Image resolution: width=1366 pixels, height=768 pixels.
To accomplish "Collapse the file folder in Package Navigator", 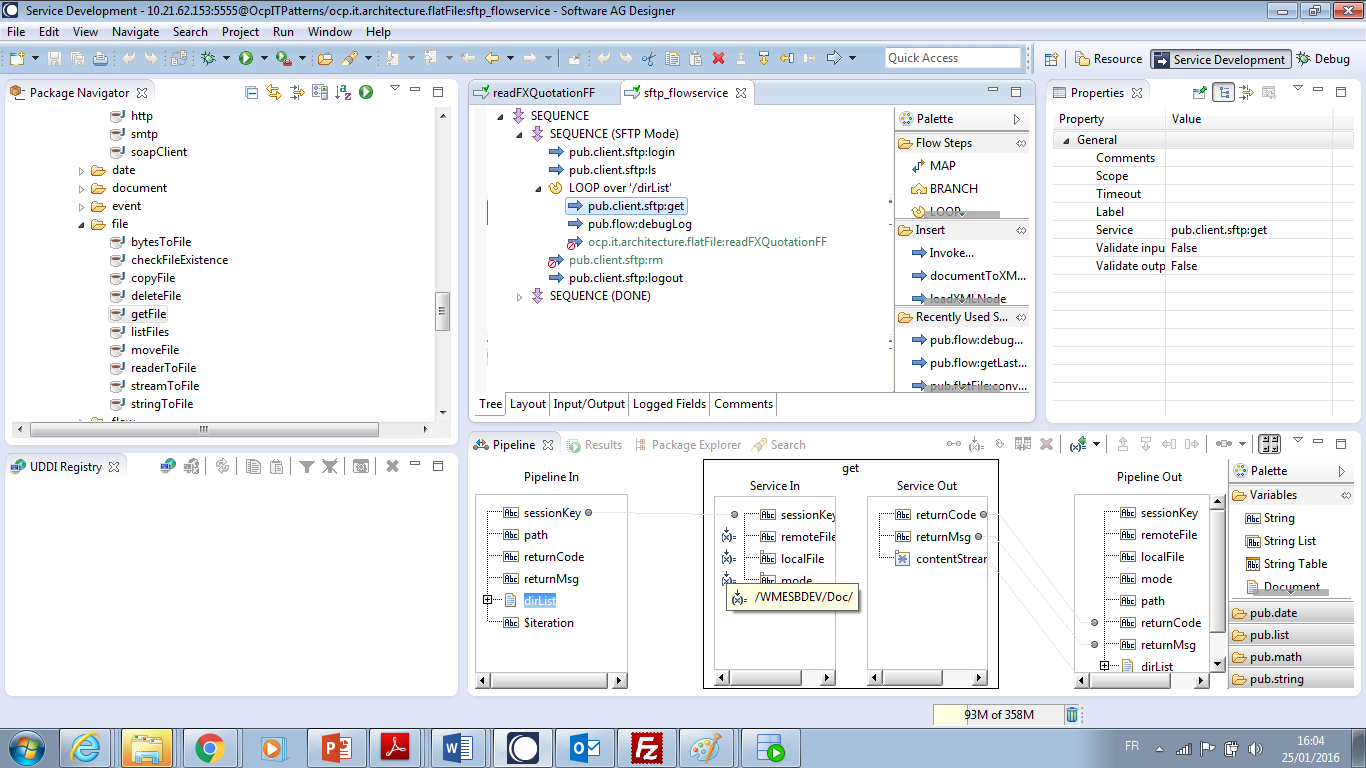I will coord(82,225).
